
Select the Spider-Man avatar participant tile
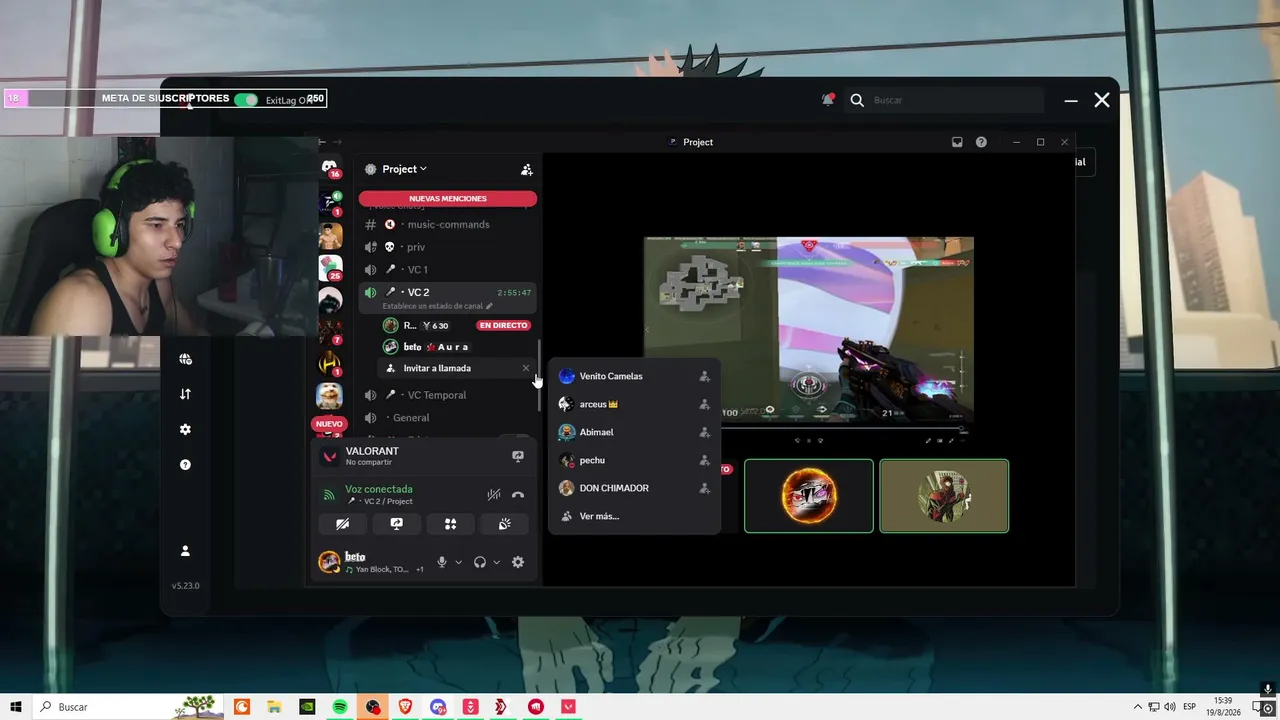[x=944, y=496]
